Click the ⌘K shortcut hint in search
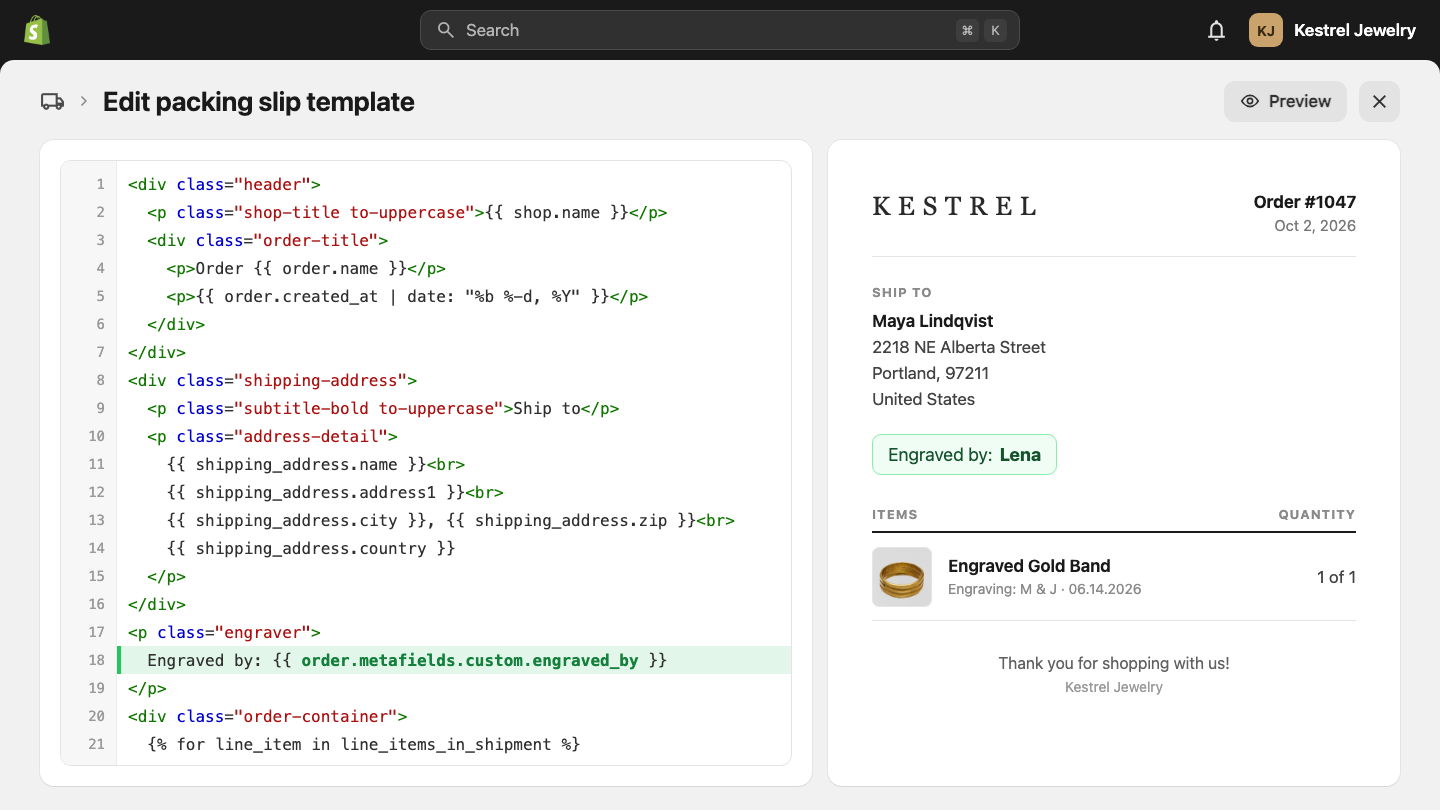 [x=981, y=30]
